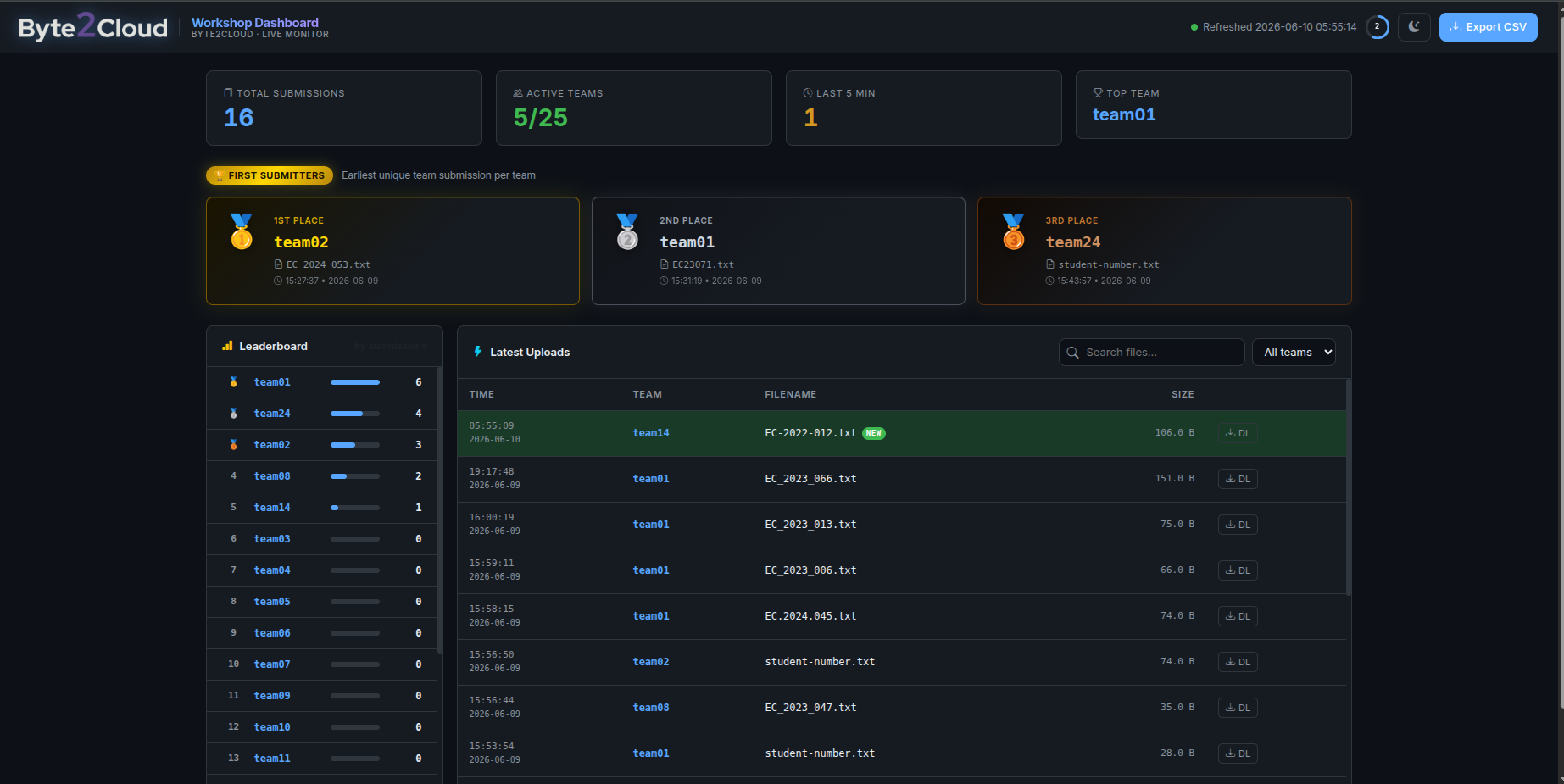Click team02 in the uploads table
This screenshot has height=784, width=1564.
[651, 662]
